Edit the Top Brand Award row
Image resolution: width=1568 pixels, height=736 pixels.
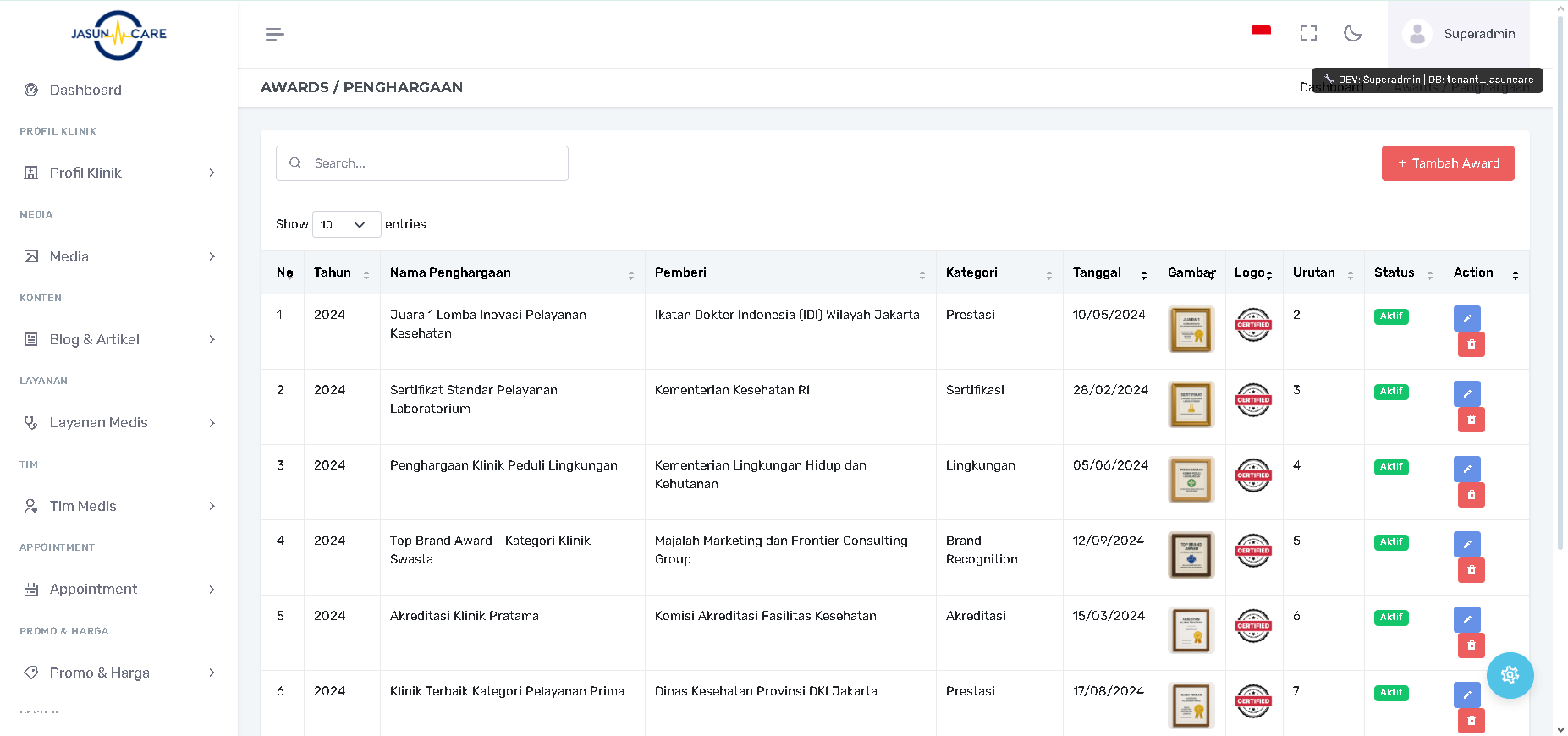1466,544
